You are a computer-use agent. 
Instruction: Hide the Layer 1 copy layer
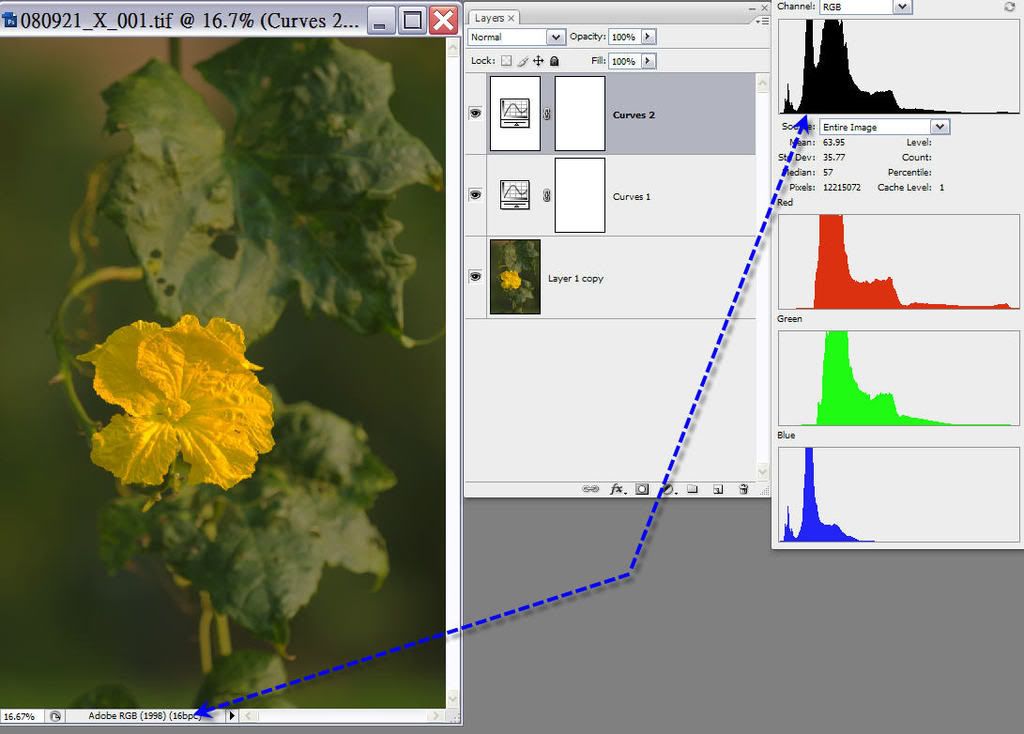[475, 276]
